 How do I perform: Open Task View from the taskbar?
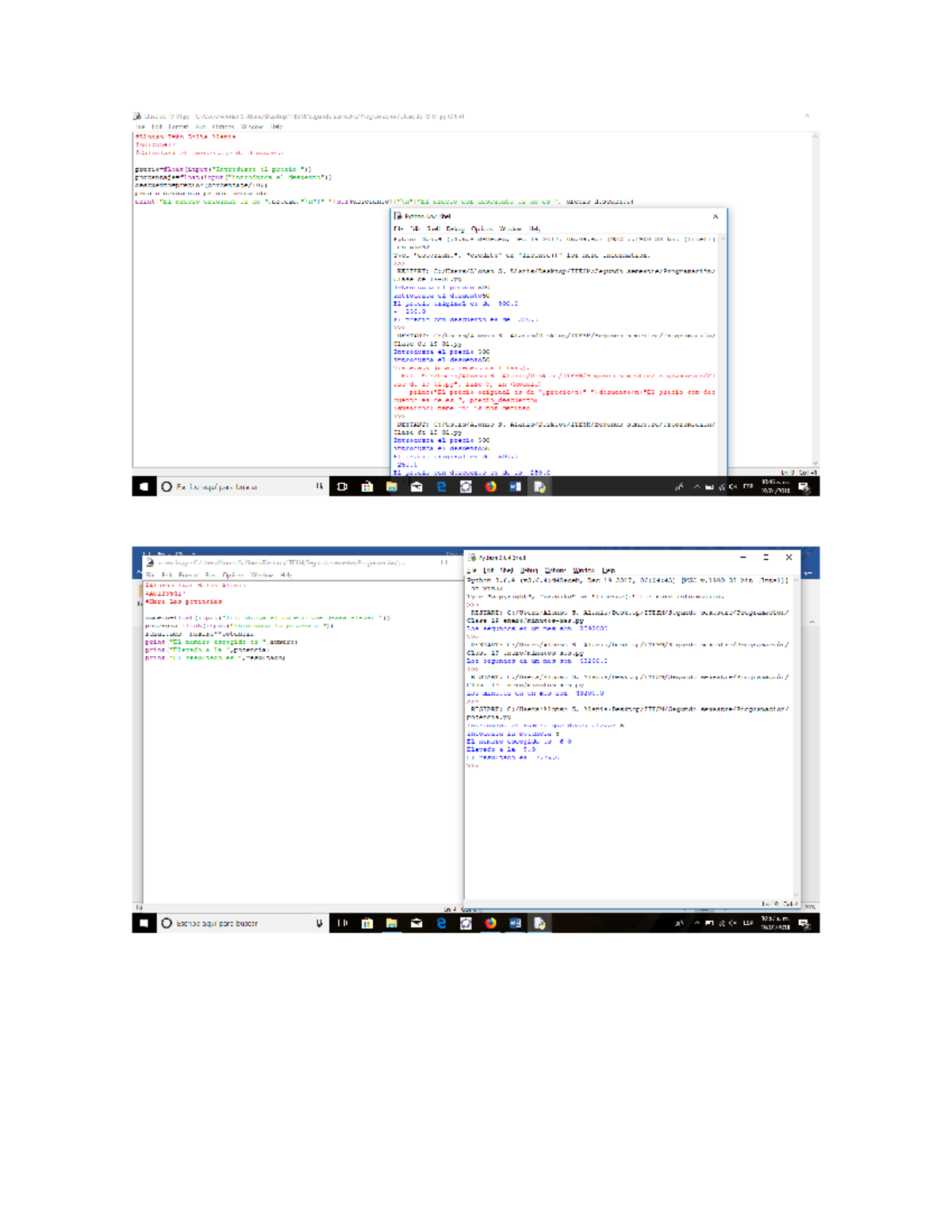342,486
